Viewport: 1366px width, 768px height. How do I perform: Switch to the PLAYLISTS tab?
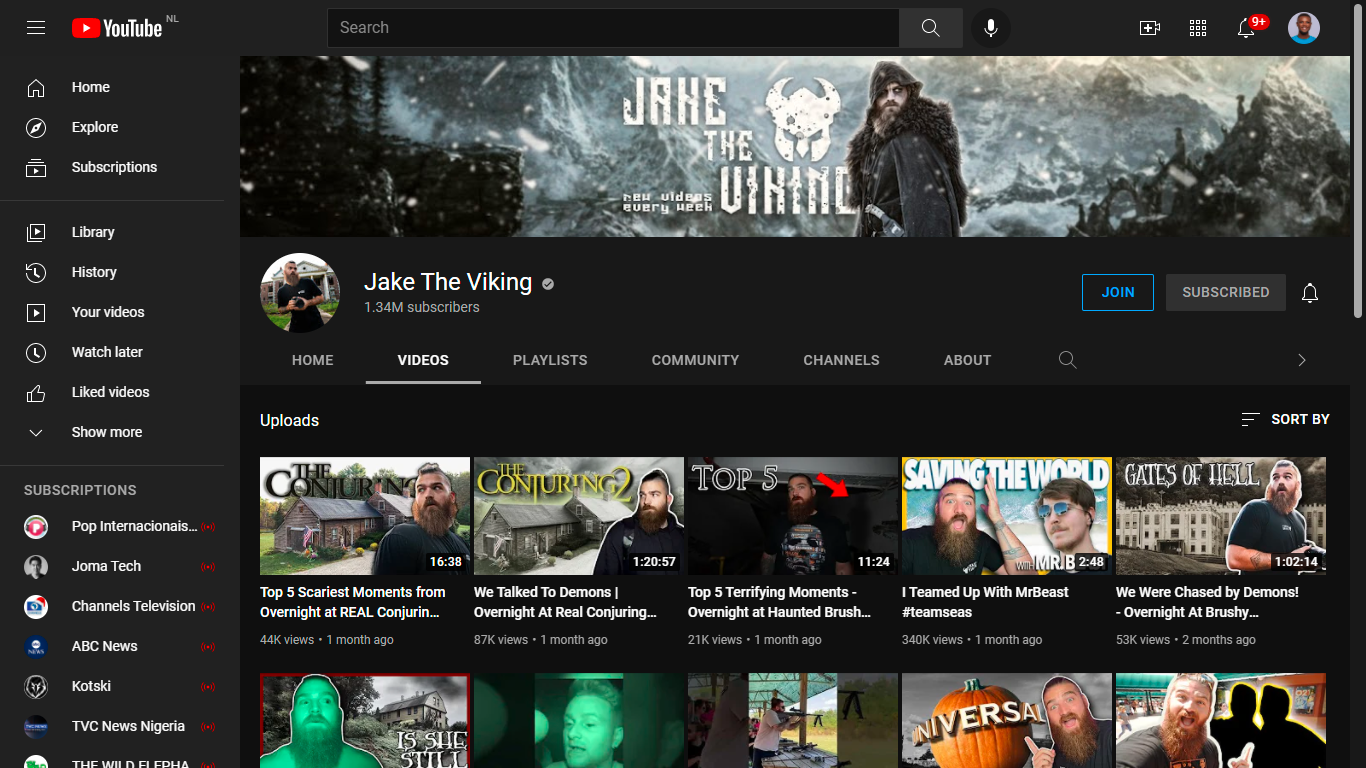[550, 360]
